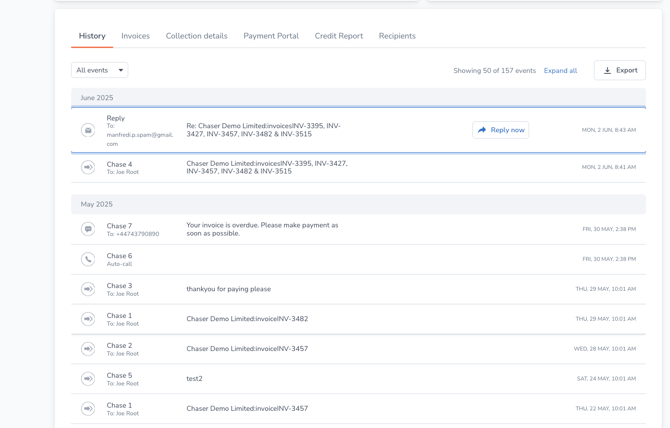Select the Credit Report tab

point(339,36)
